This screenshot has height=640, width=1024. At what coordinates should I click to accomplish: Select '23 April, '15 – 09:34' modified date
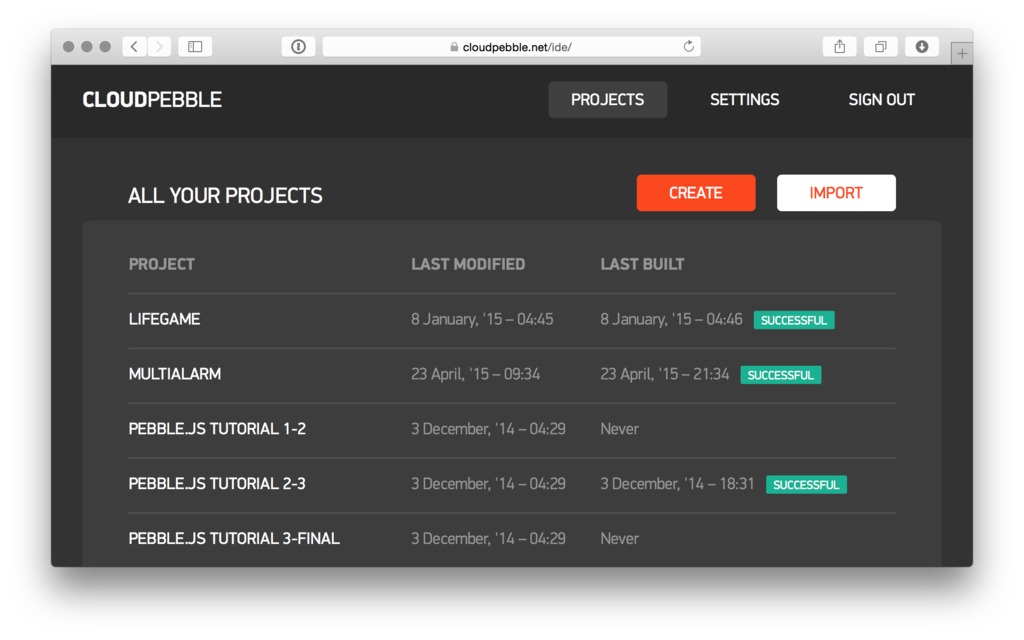(x=475, y=374)
